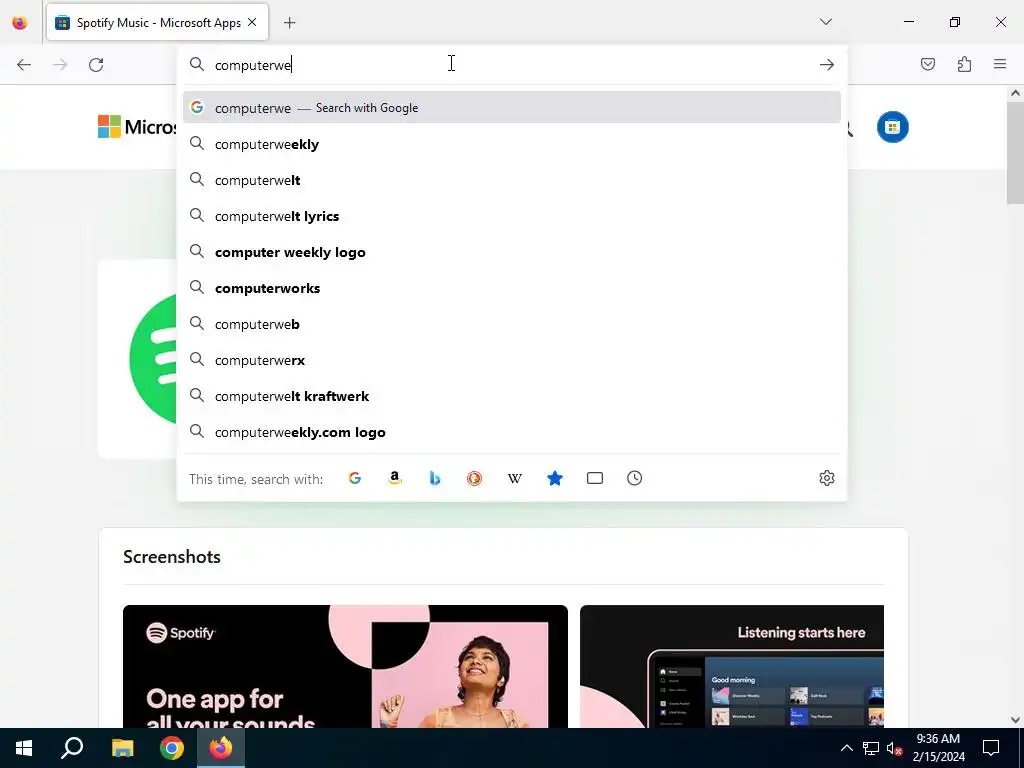
Task: Click the exact 'computerwelt' suggestion
Action: click(x=511, y=180)
